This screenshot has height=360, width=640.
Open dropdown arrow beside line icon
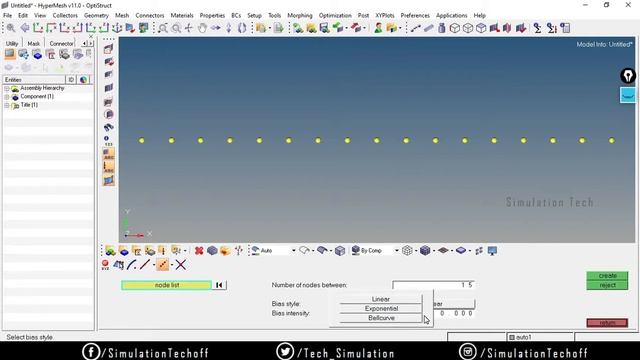pyautogui.click(x=153, y=265)
